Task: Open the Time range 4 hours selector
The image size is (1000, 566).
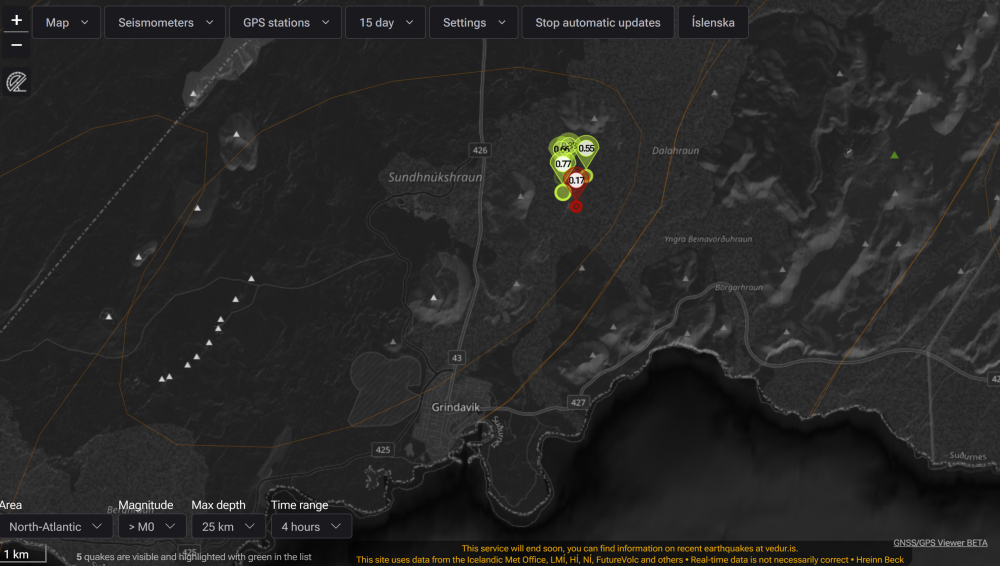Action: coord(311,526)
